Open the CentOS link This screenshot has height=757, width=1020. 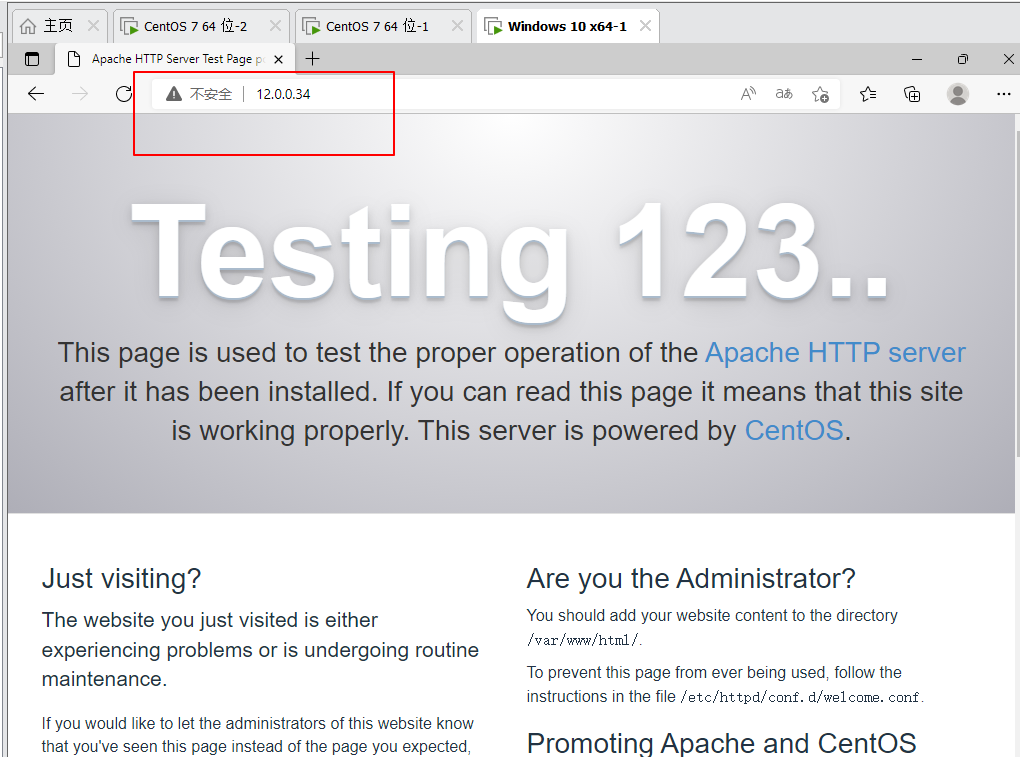794,431
